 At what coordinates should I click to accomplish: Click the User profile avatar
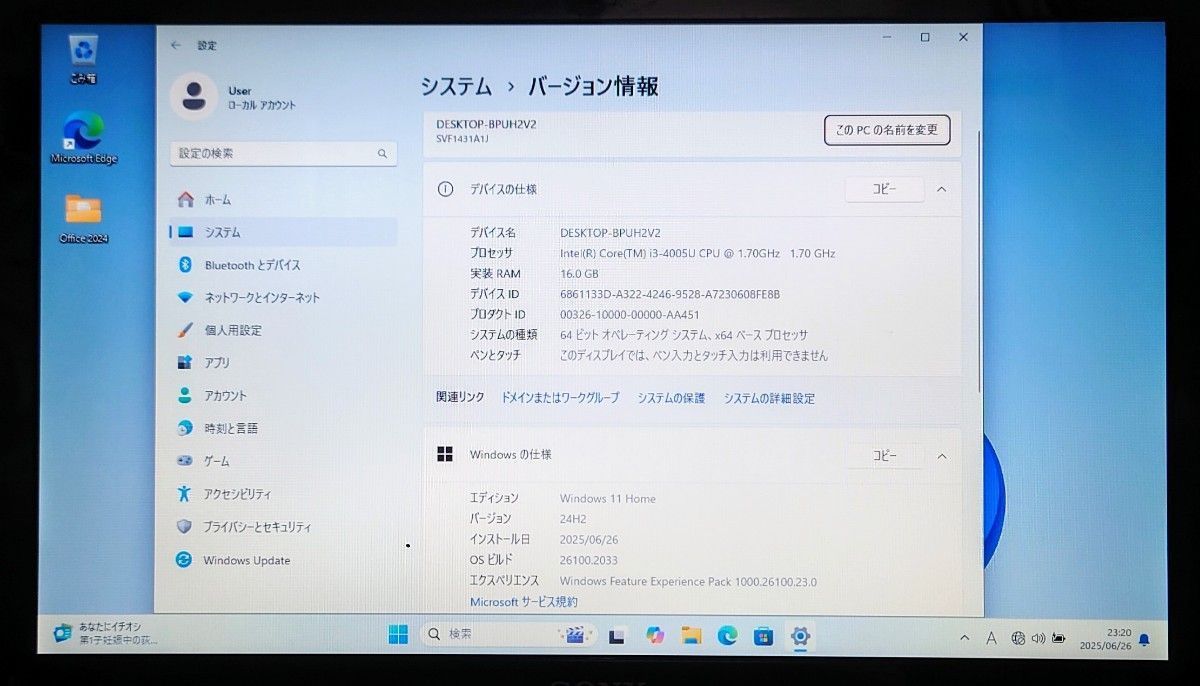pyautogui.click(x=194, y=96)
